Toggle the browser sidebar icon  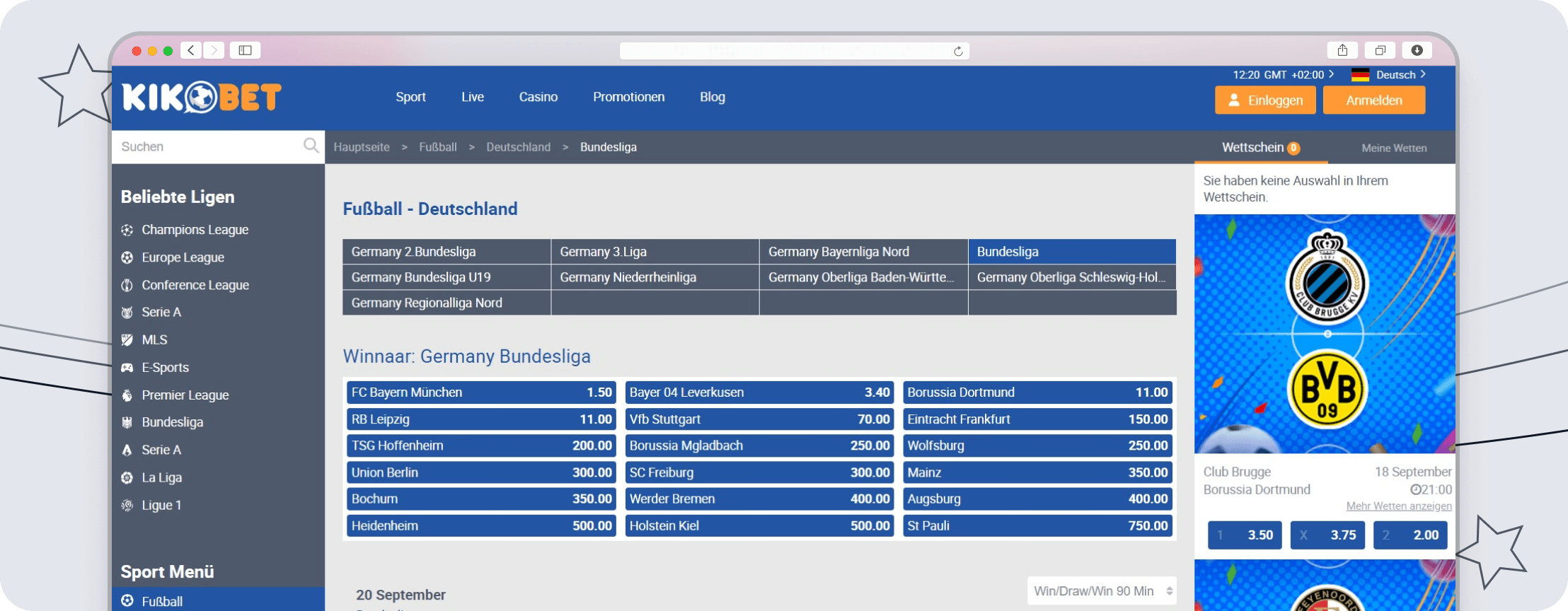pos(245,50)
